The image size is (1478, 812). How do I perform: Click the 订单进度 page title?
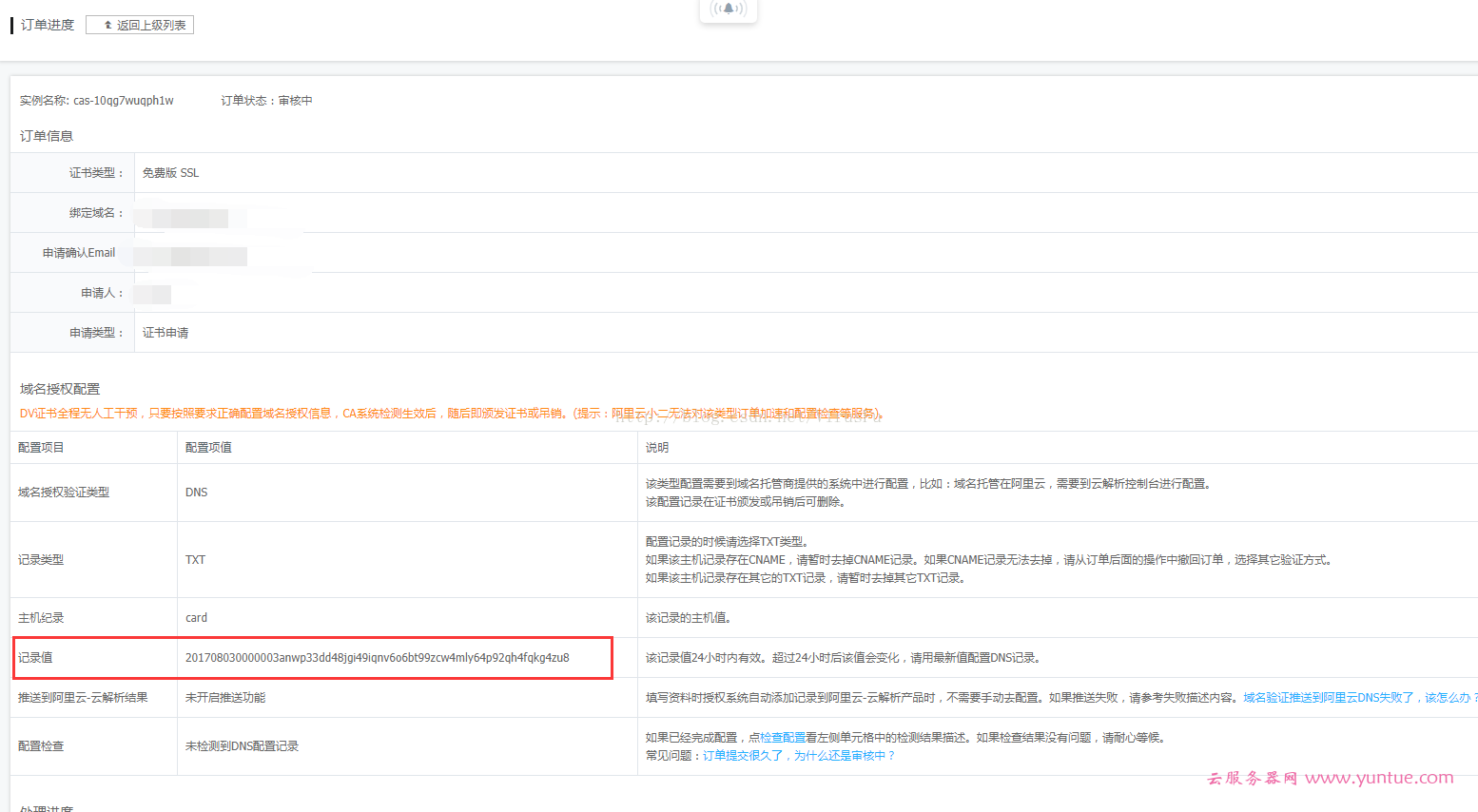[x=46, y=24]
